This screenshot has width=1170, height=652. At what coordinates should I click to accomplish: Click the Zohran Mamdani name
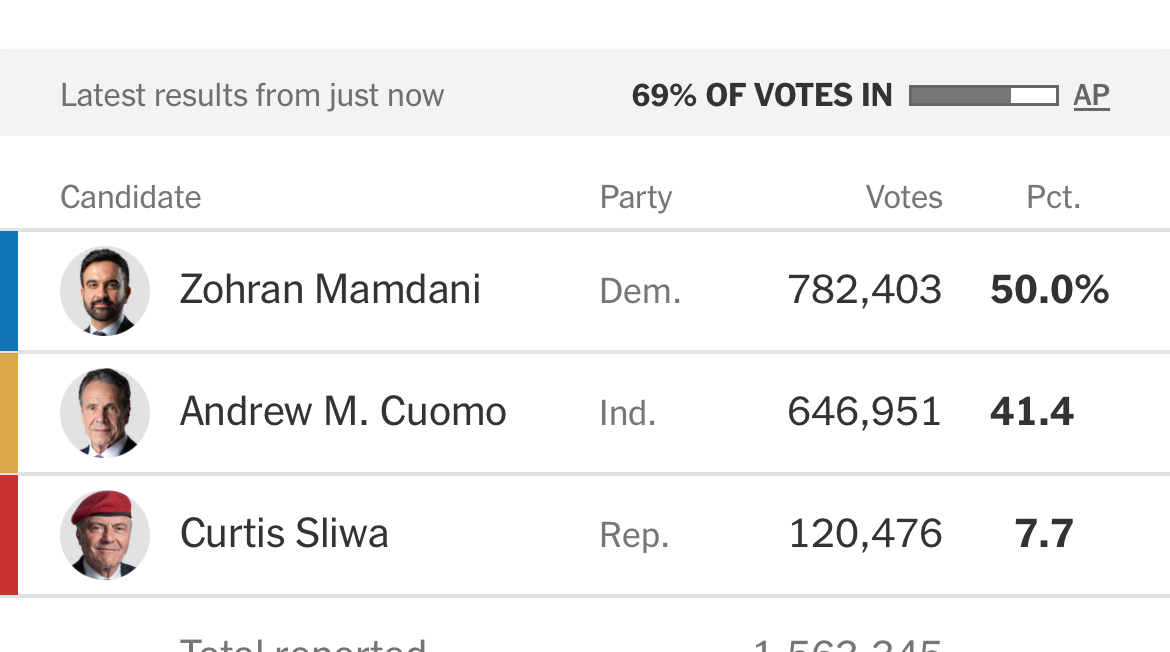(330, 290)
